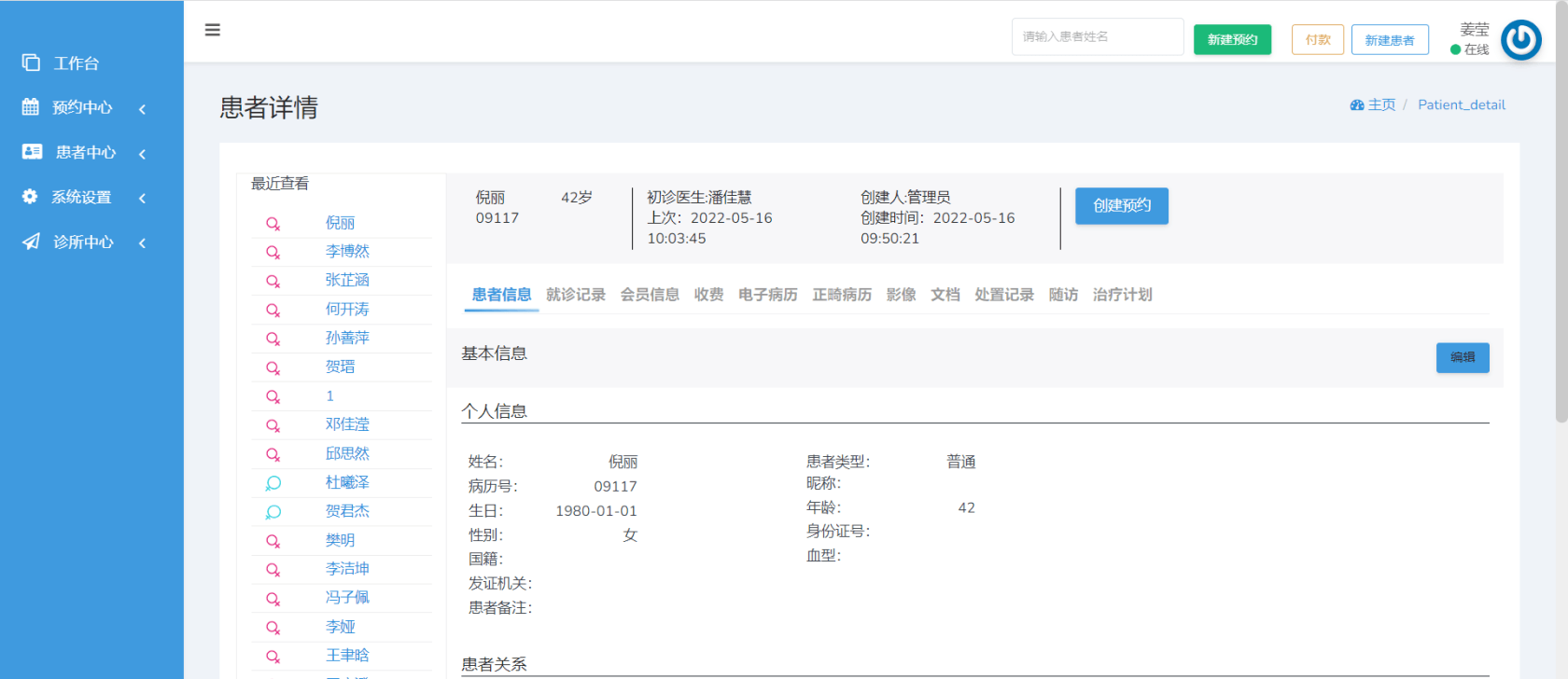The image size is (1568, 679).
Task: Focus the patient name search field
Action: pyautogui.click(x=1098, y=37)
